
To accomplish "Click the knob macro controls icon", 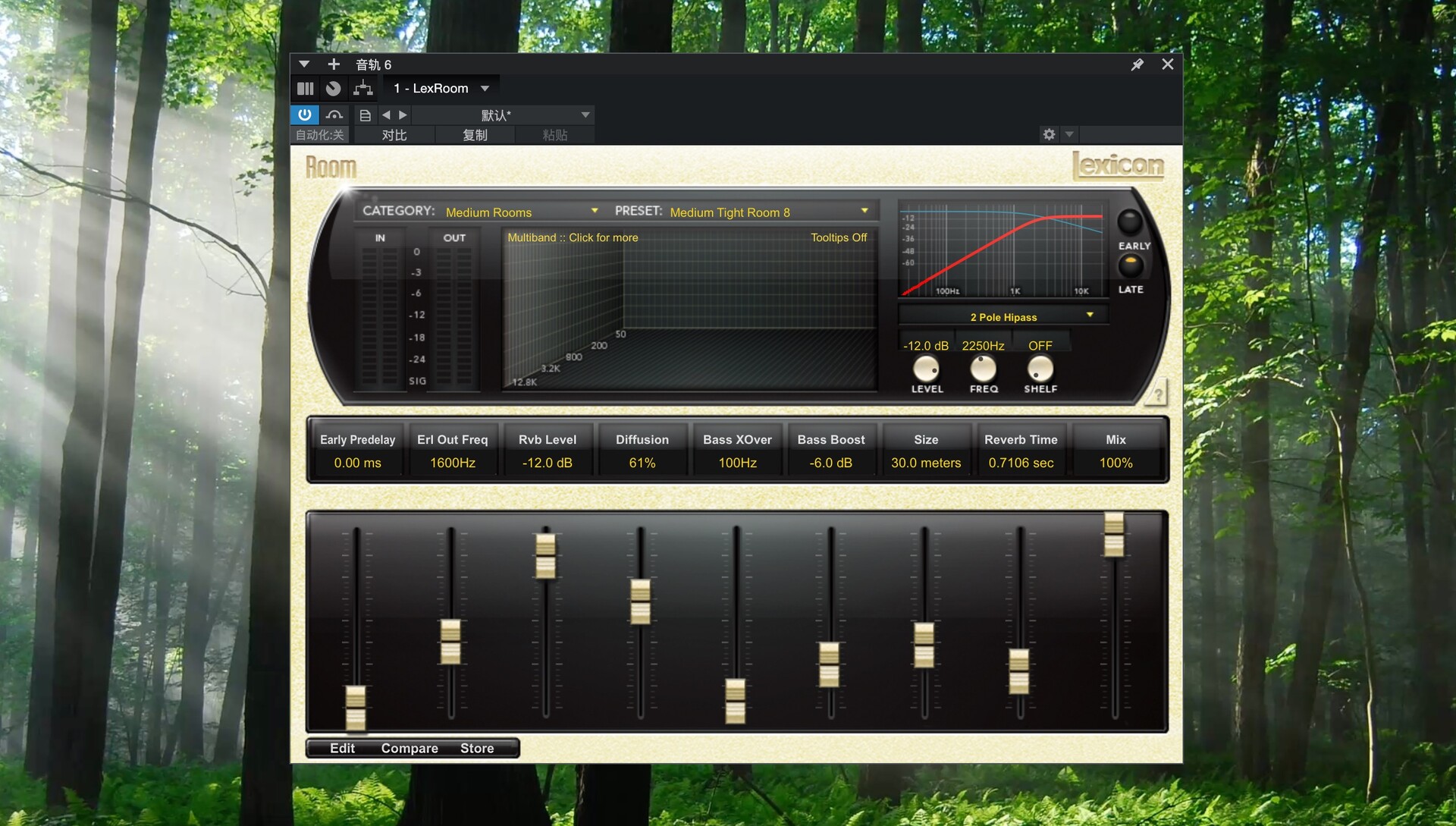I will 334,89.
